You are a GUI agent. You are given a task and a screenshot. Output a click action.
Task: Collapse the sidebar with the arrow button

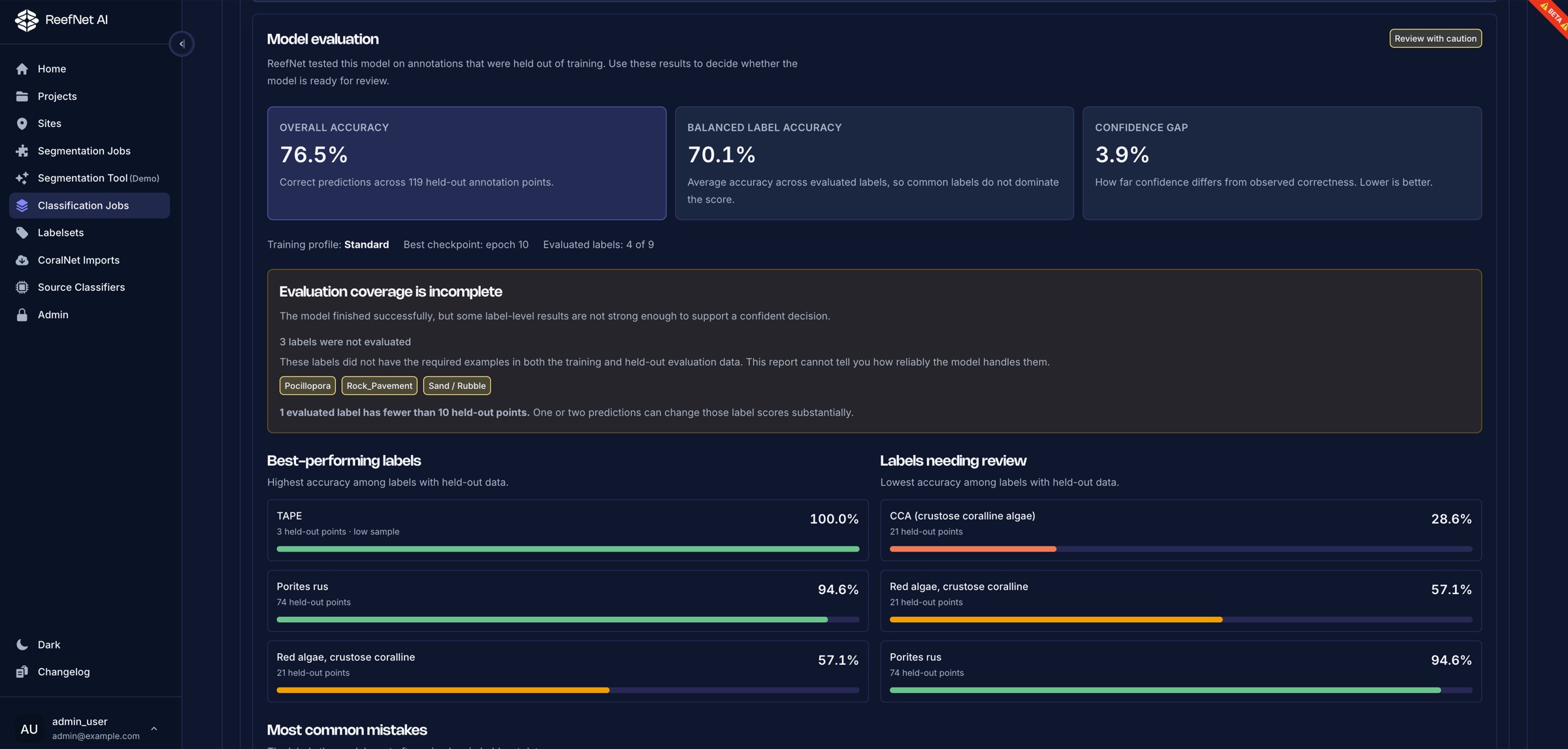pyautogui.click(x=182, y=44)
